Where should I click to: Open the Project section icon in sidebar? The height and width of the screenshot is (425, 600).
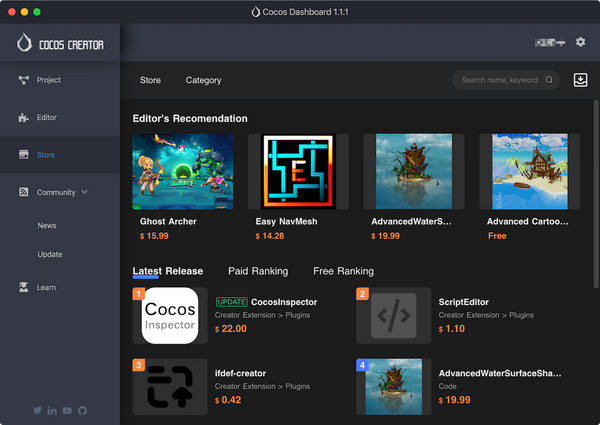pyautogui.click(x=24, y=80)
